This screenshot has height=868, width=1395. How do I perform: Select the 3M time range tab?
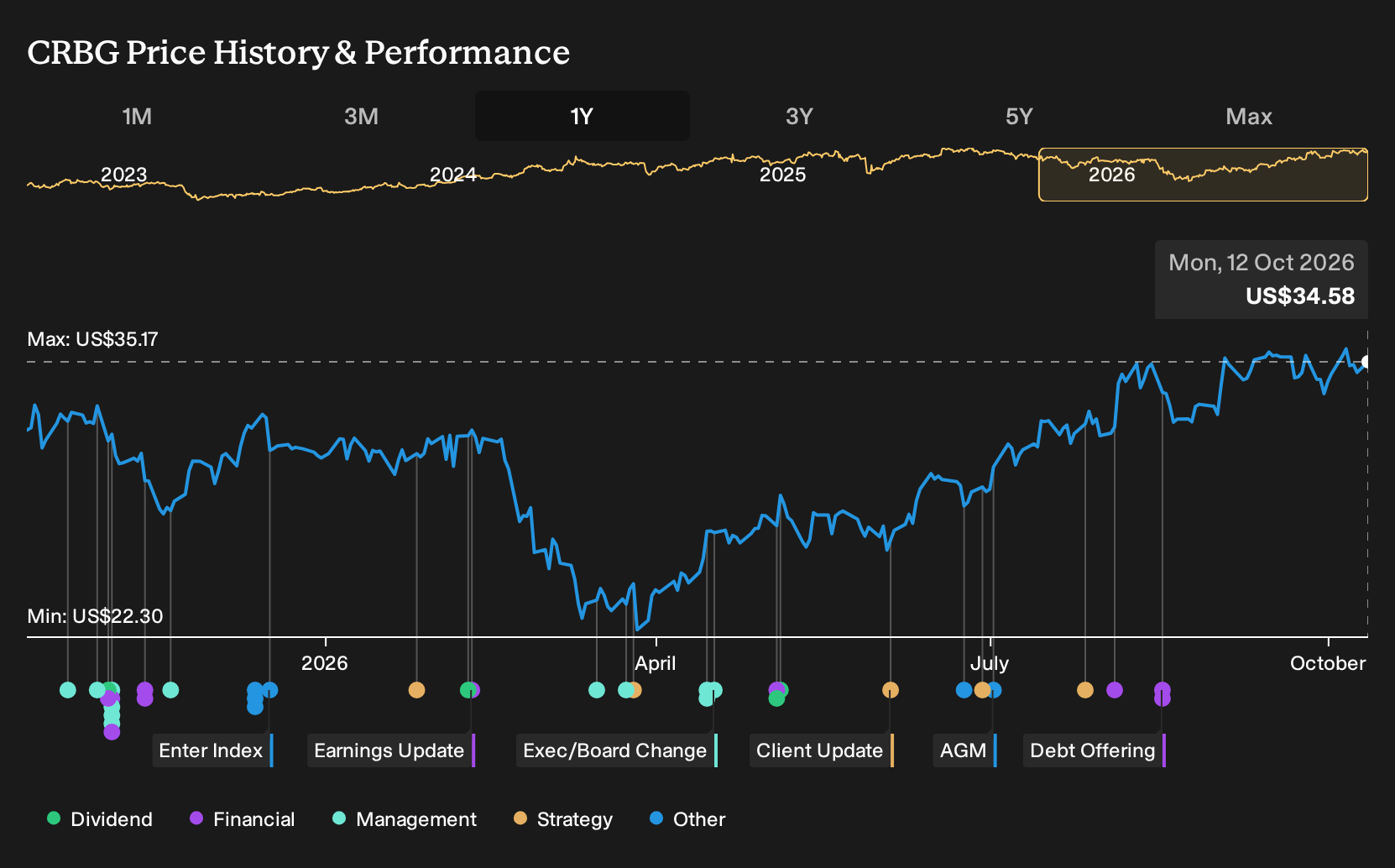pos(361,116)
